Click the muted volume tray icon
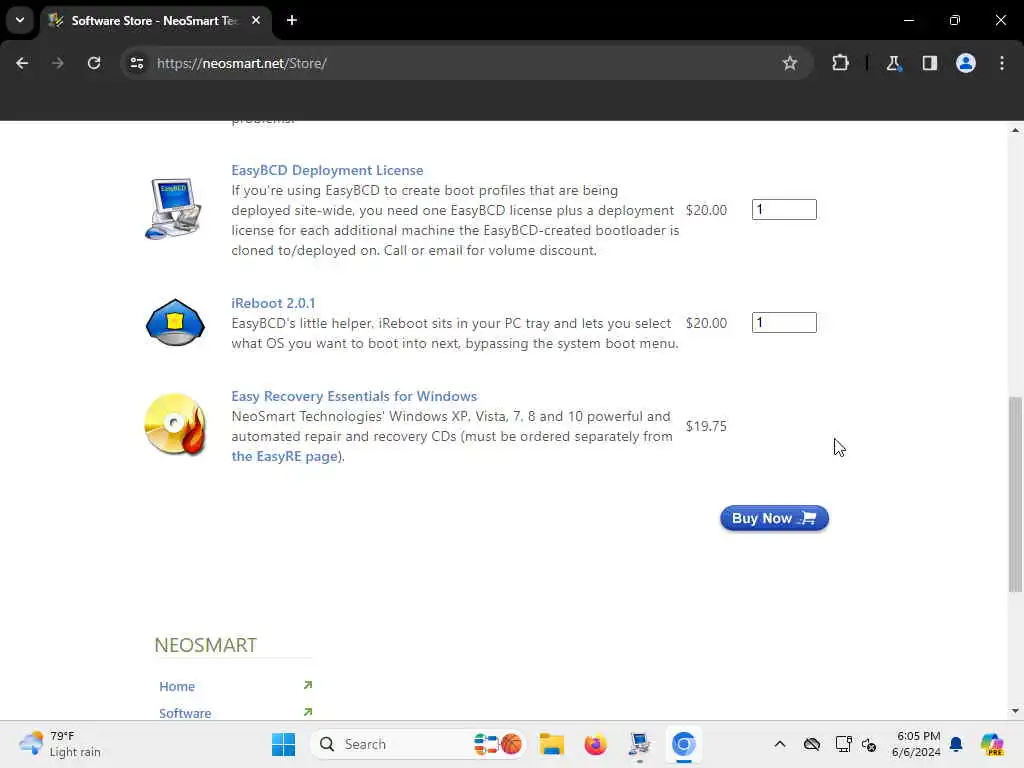This screenshot has width=1024, height=768. (x=869, y=744)
